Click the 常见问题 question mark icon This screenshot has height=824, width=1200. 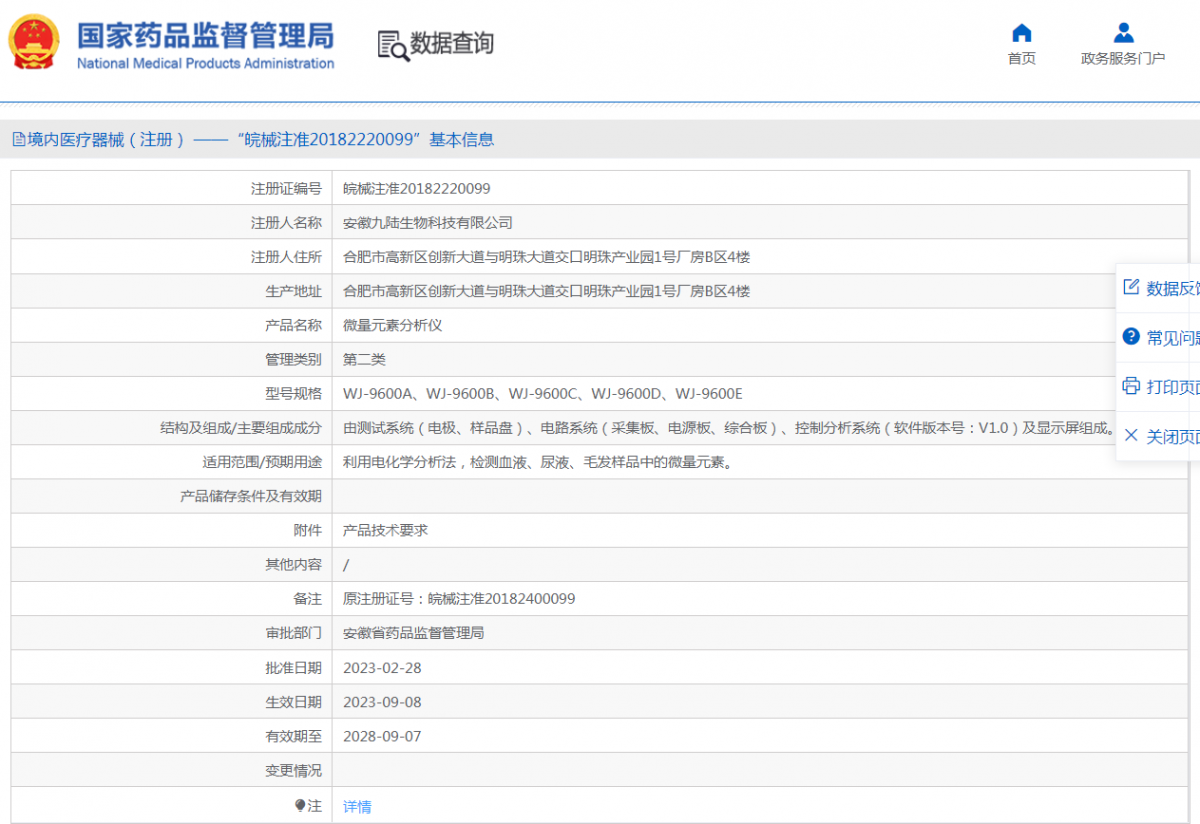click(1131, 336)
